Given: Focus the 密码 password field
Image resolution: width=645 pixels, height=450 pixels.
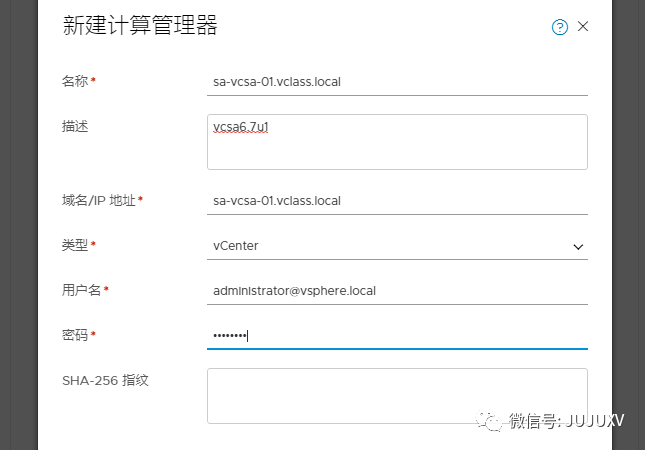Looking at the screenshot, I should point(397,336).
